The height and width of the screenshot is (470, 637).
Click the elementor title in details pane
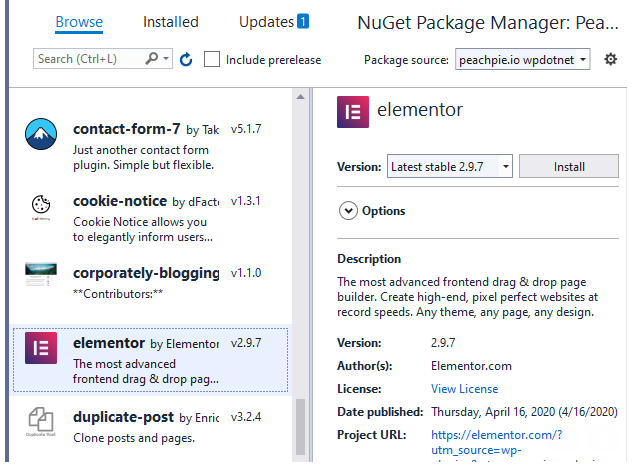420,110
